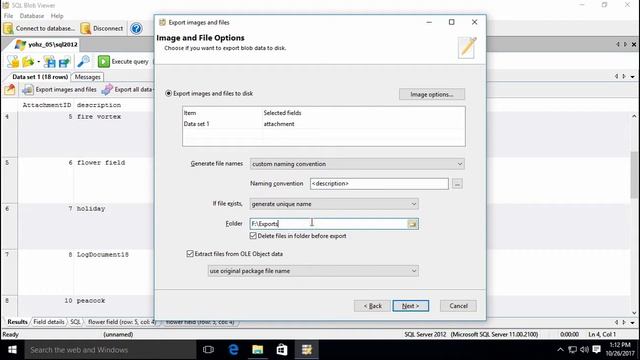
Task: Click Export images and files toolbar button
Action: (60, 89)
